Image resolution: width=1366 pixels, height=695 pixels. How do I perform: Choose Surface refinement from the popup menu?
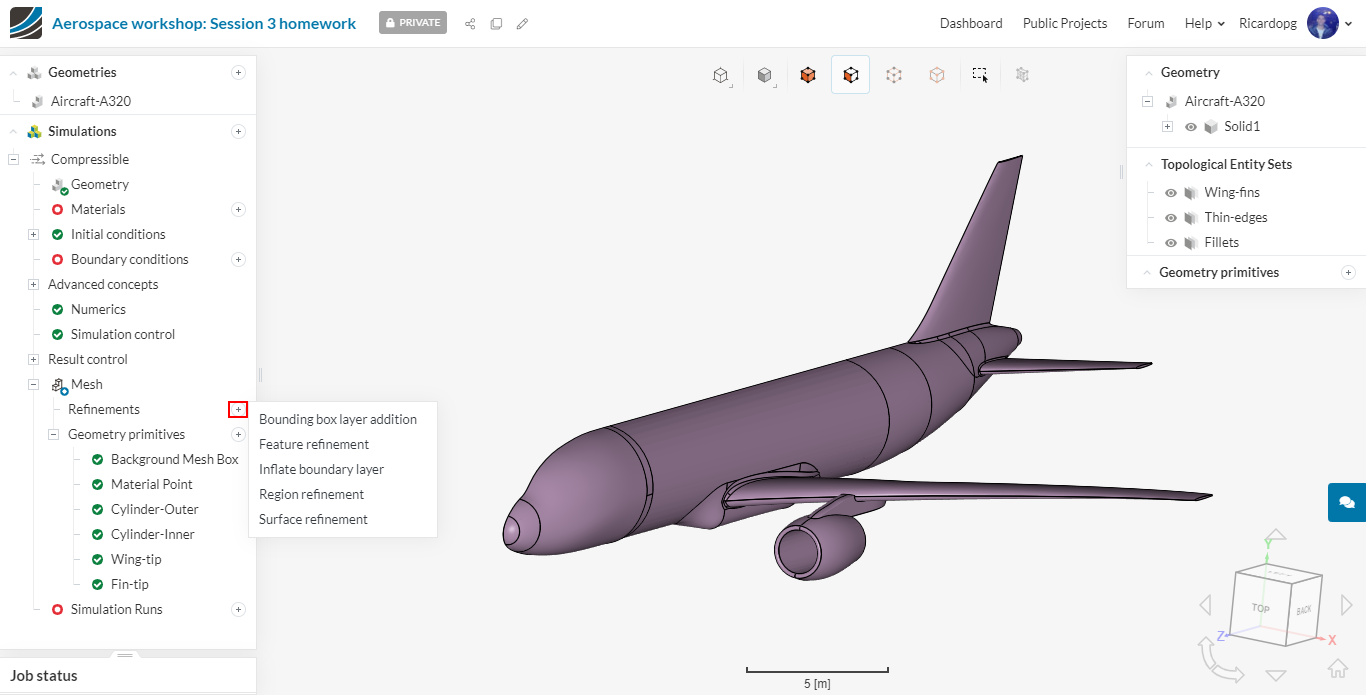313,519
